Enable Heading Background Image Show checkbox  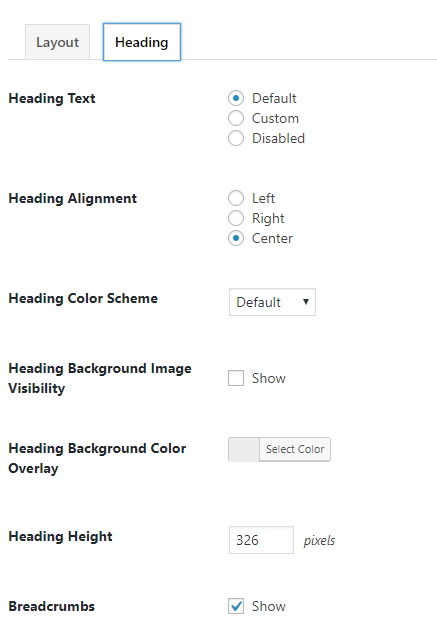(x=236, y=378)
